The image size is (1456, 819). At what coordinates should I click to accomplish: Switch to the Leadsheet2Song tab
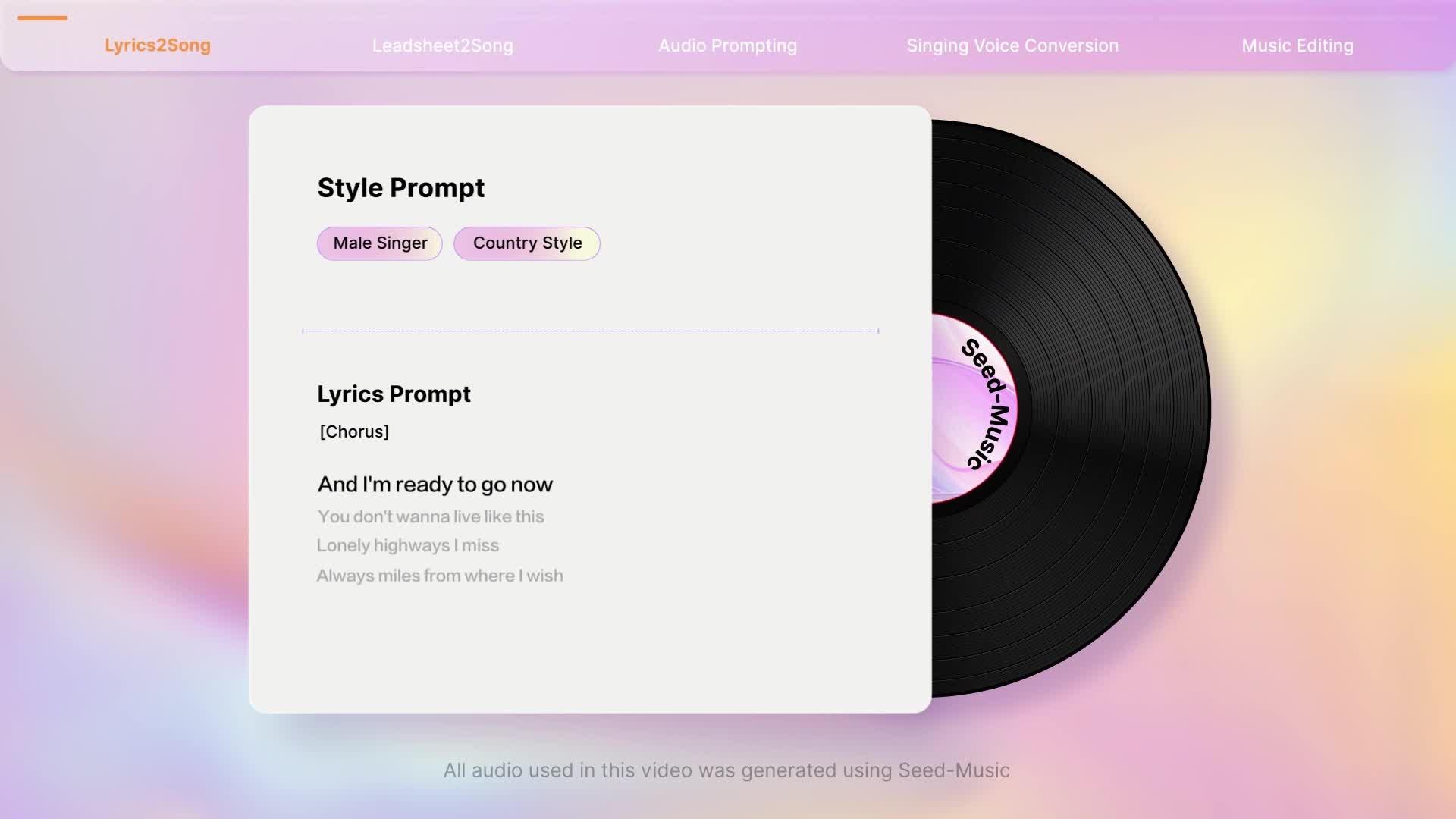(x=442, y=45)
